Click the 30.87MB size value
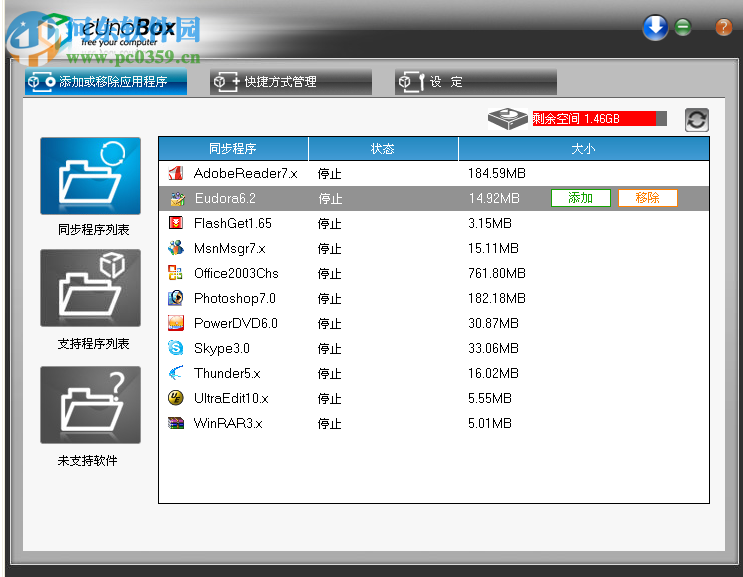743x577 pixels. 493,324
